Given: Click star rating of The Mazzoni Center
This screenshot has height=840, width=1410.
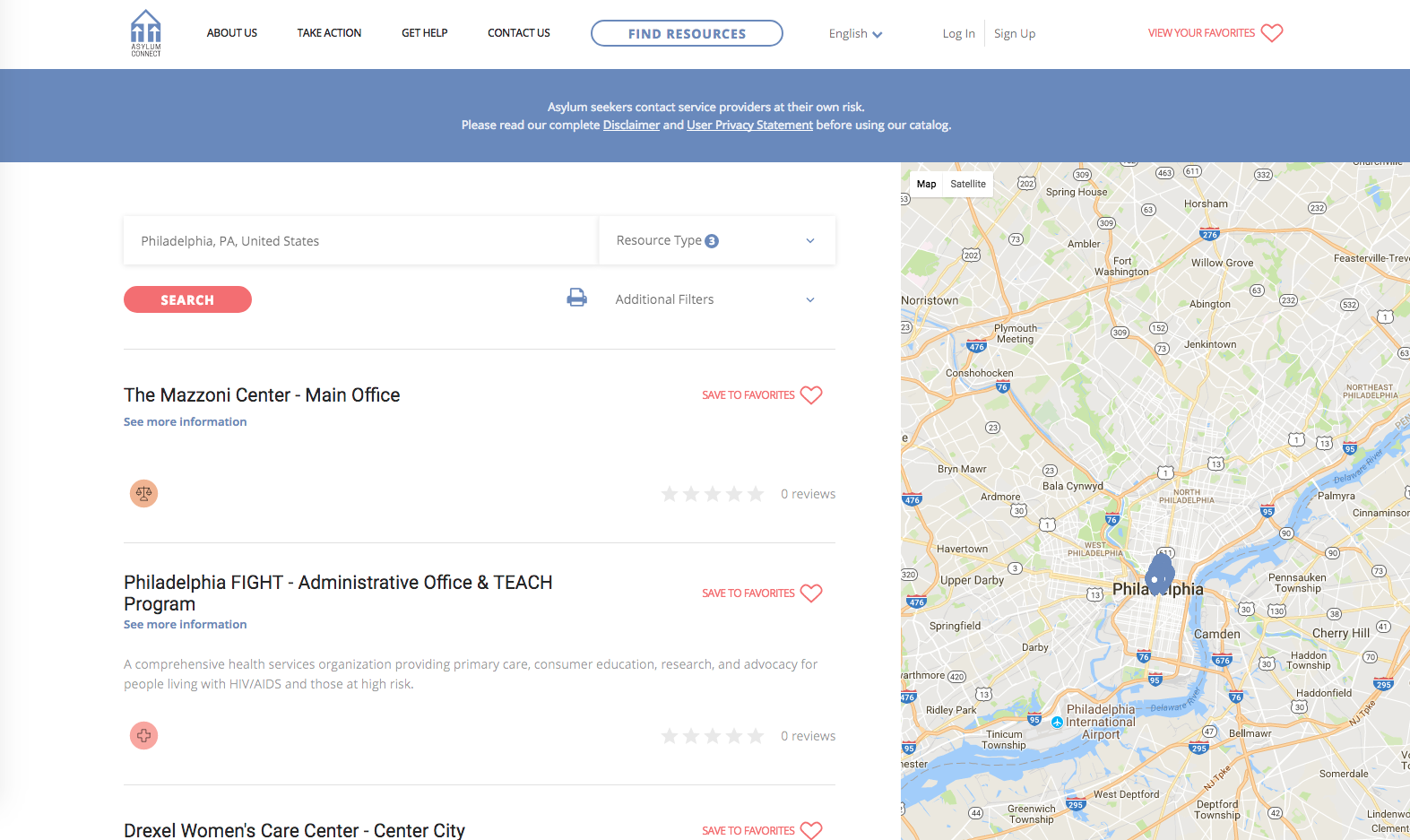Looking at the screenshot, I should [x=713, y=494].
